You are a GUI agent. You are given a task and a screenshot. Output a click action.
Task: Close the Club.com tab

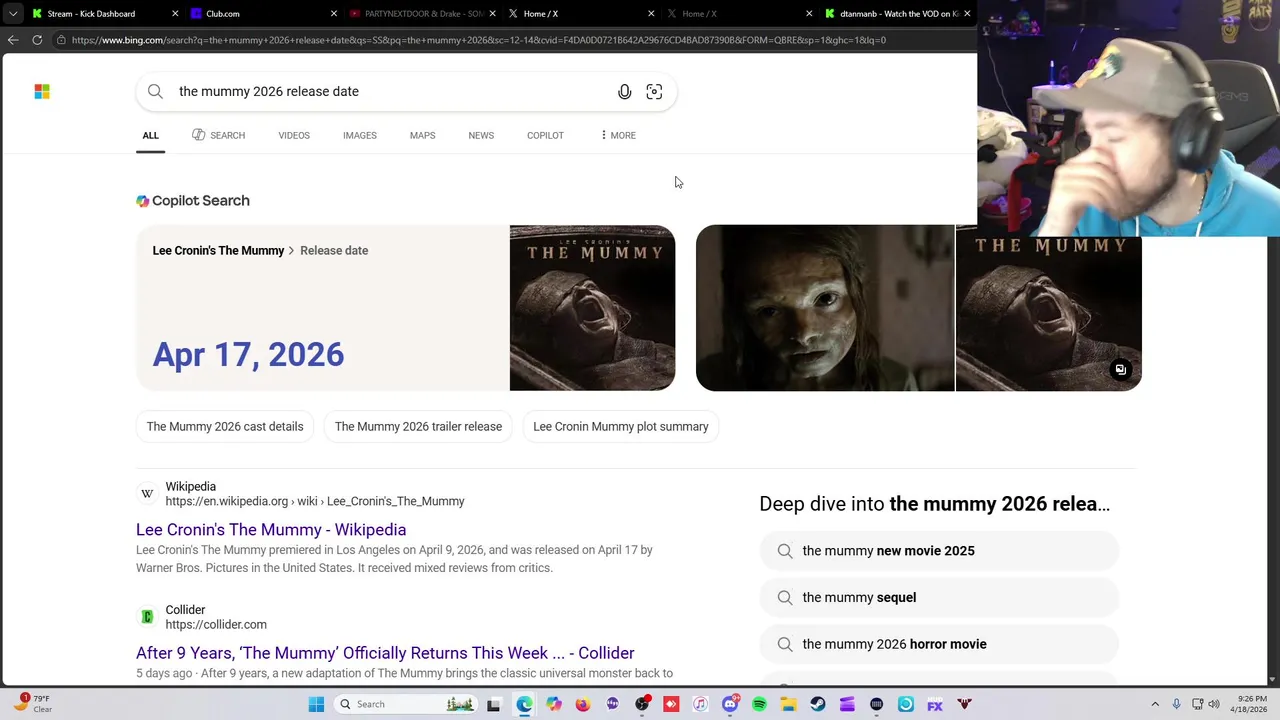334,14
